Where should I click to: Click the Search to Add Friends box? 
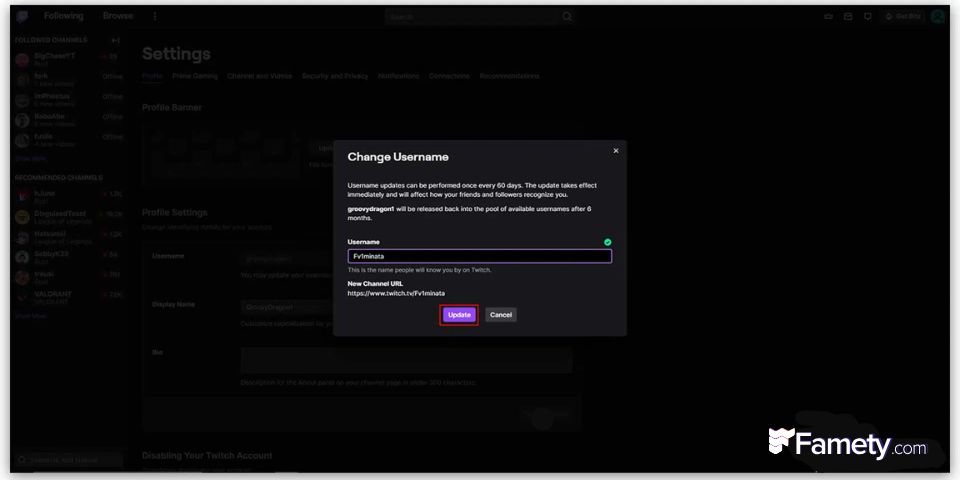69,460
